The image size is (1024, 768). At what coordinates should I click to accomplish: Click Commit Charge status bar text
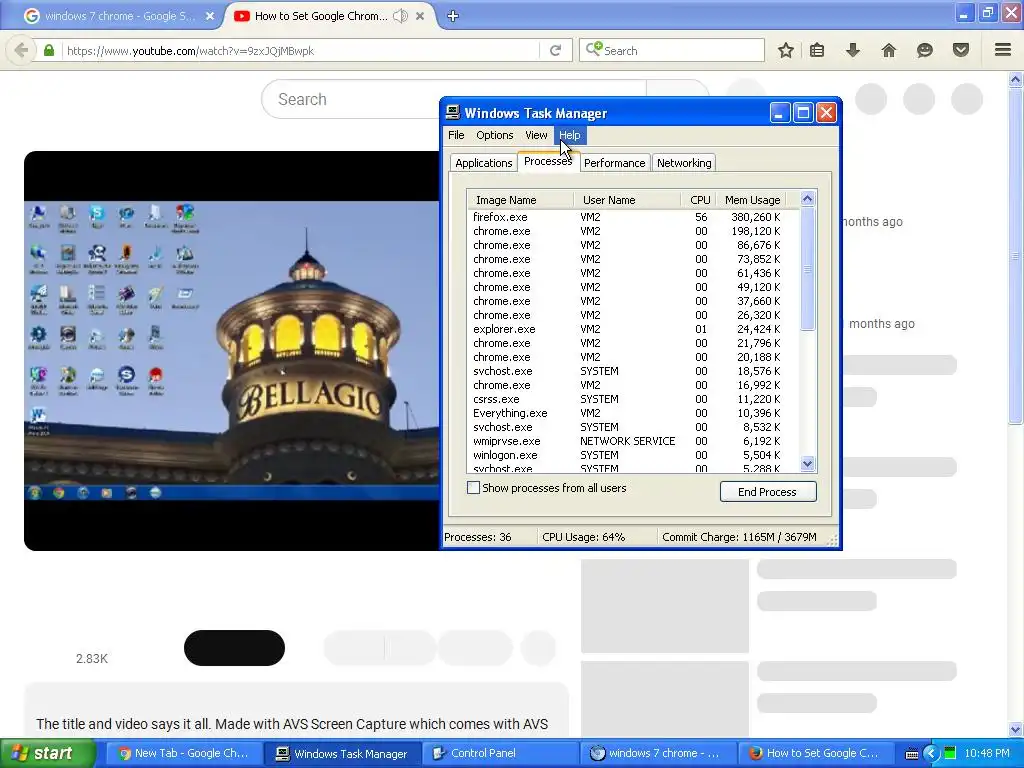click(x=739, y=537)
